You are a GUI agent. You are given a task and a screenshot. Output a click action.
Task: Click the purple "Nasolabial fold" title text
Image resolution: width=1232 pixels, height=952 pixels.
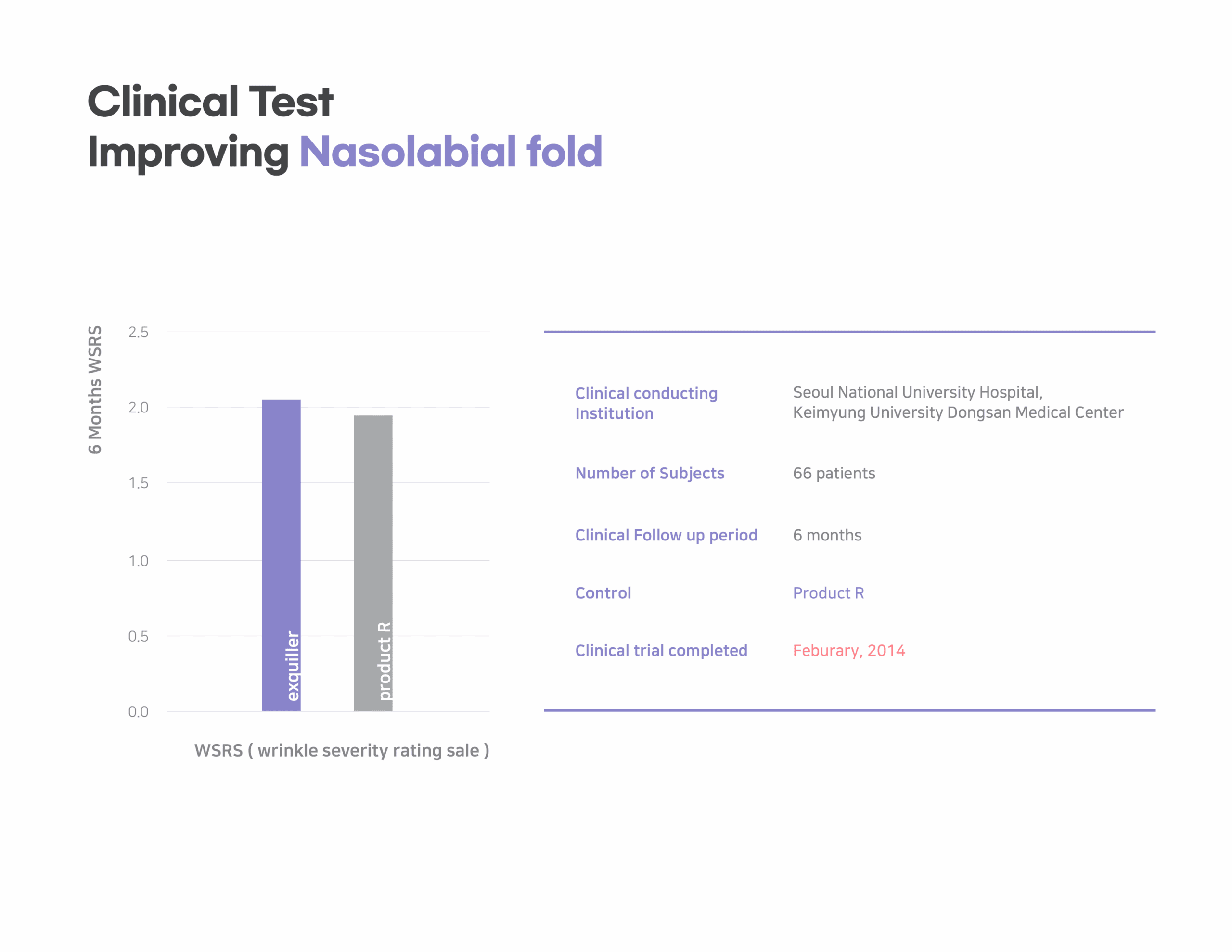coord(451,152)
